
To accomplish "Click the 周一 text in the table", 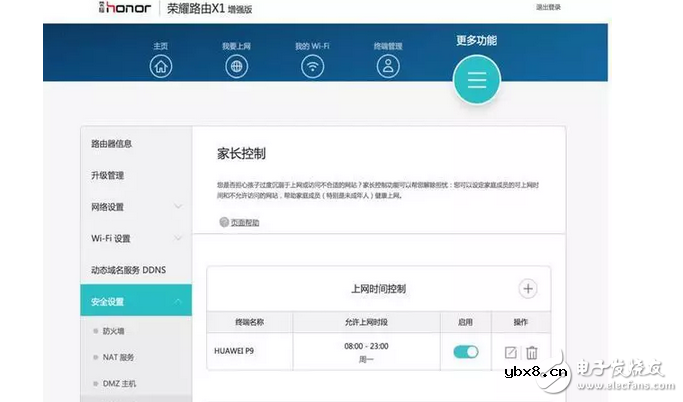I will point(366,359).
